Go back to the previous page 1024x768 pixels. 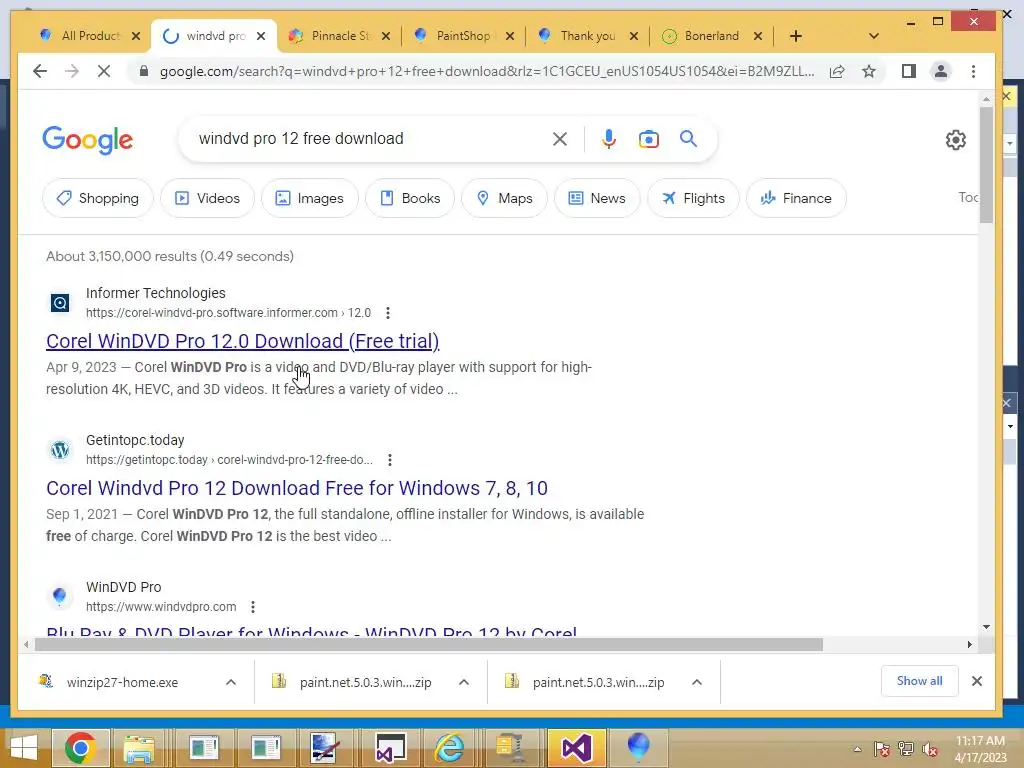(x=40, y=71)
